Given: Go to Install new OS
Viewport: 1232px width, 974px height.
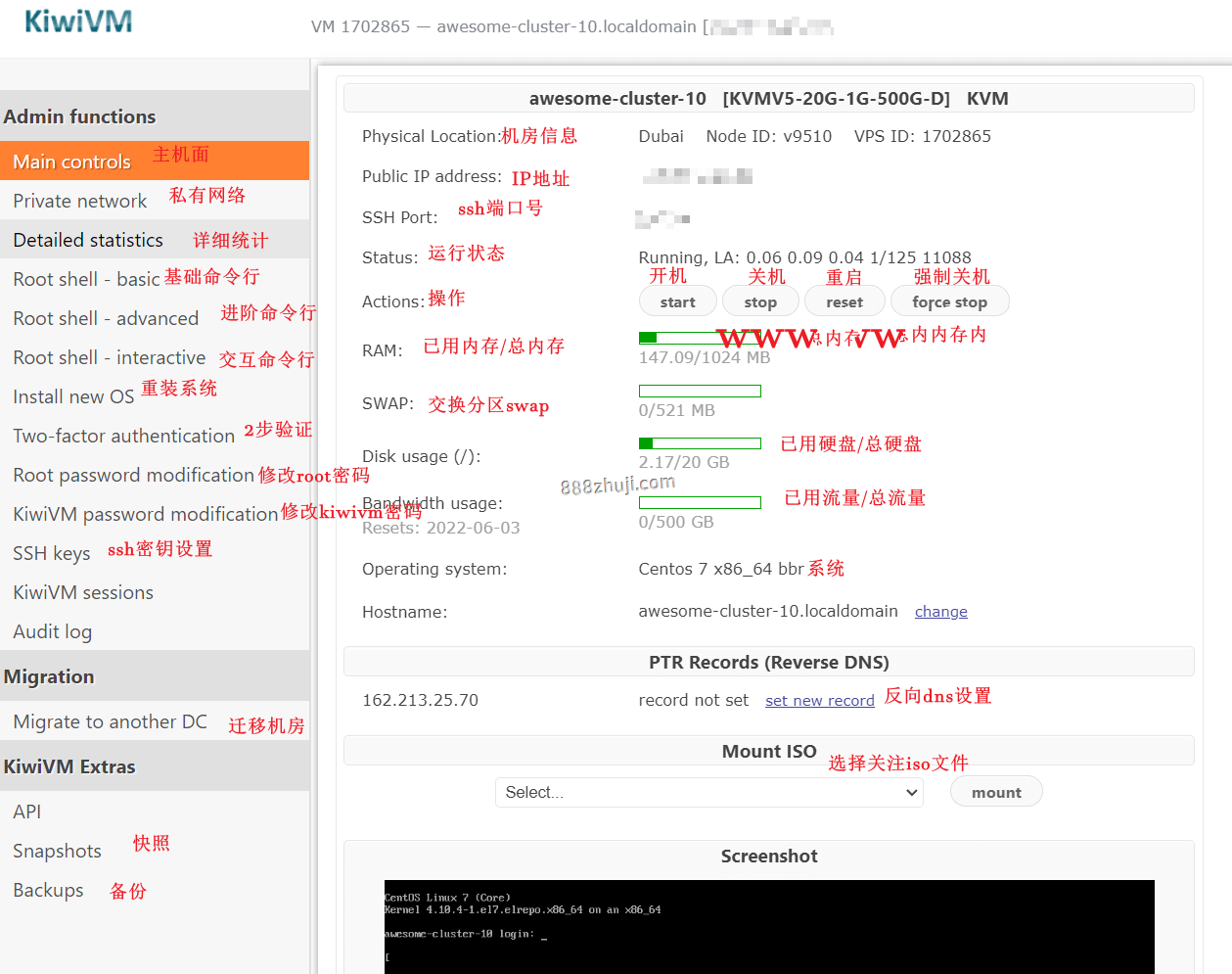Looking at the screenshot, I should point(155,395).
